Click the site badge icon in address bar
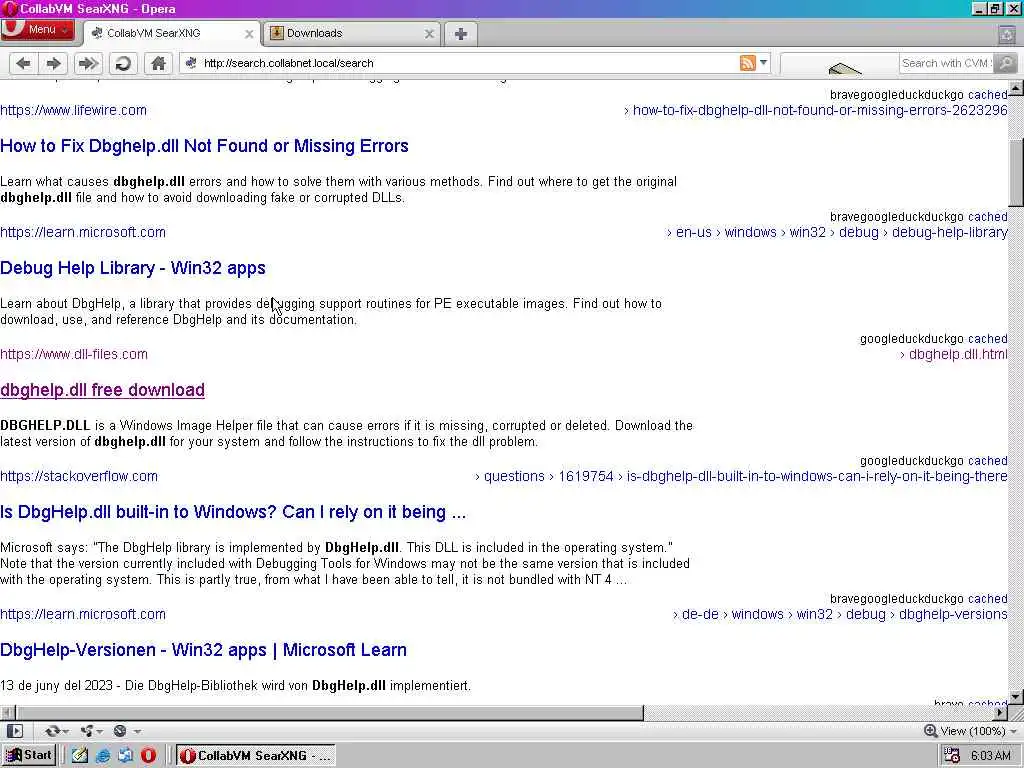Image resolution: width=1024 pixels, height=768 pixels. pyautogui.click(x=191, y=63)
